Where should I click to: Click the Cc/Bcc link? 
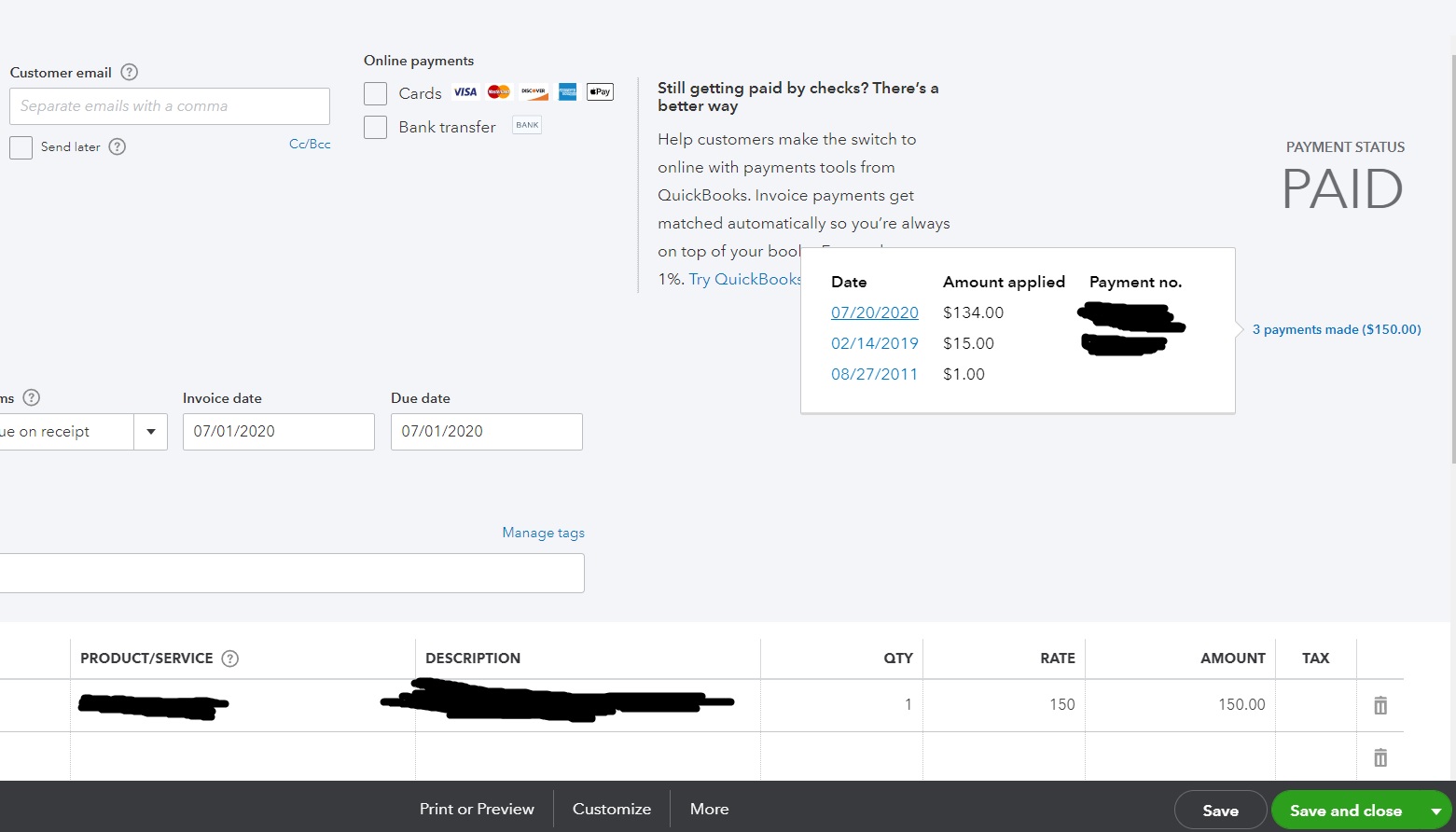pos(310,144)
